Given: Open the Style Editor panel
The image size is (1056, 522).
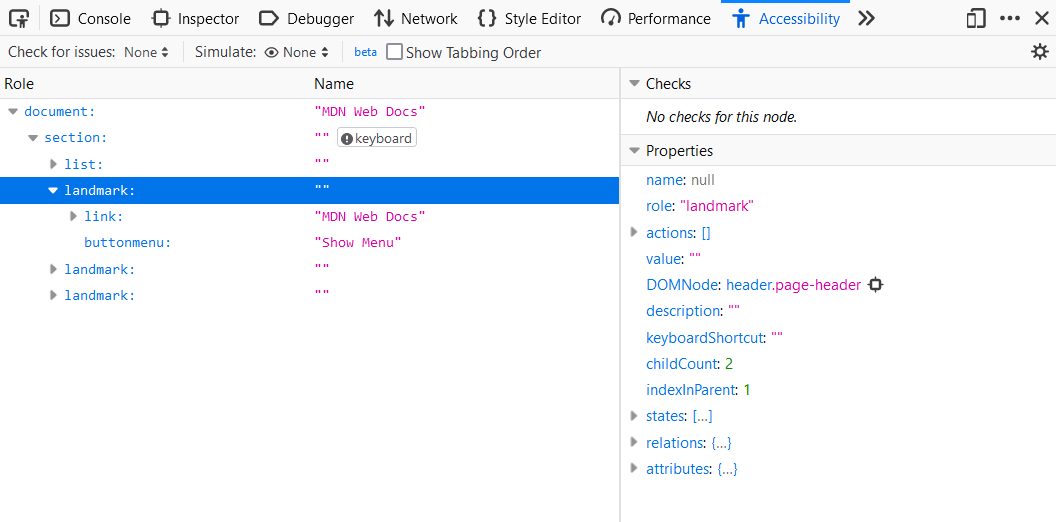Looking at the screenshot, I should tap(530, 18).
